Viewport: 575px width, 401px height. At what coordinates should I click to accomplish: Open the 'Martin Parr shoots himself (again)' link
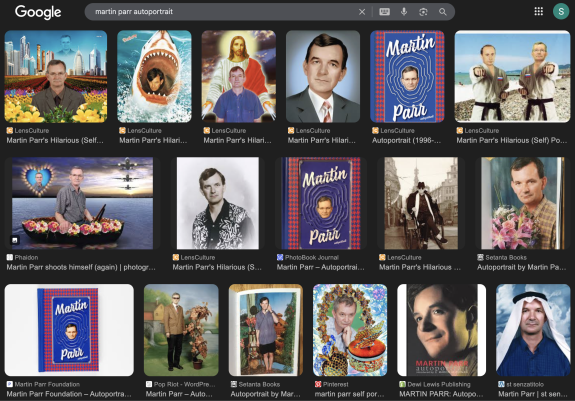point(81,267)
